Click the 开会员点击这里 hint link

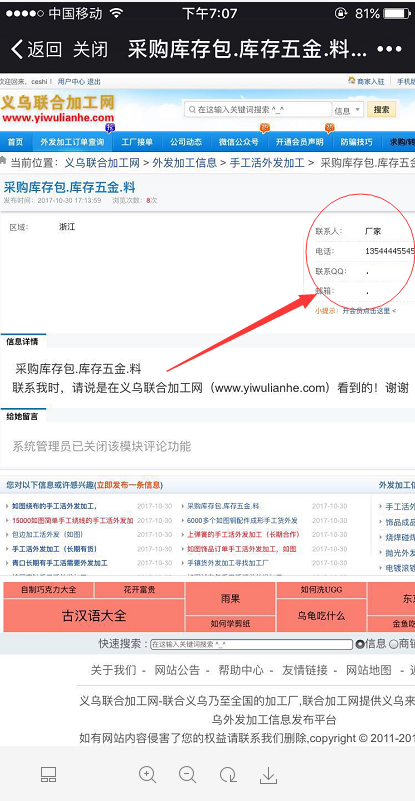[366, 311]
